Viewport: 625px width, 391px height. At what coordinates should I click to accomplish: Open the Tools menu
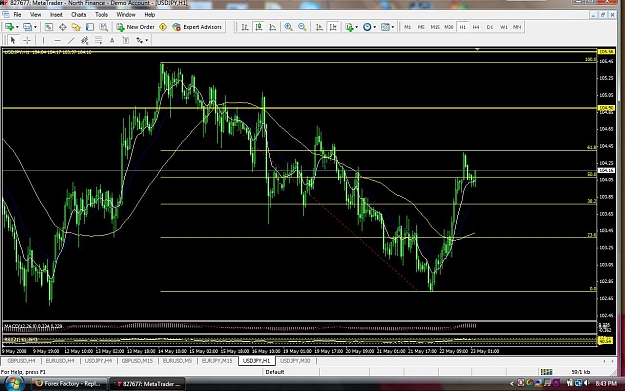101,15
